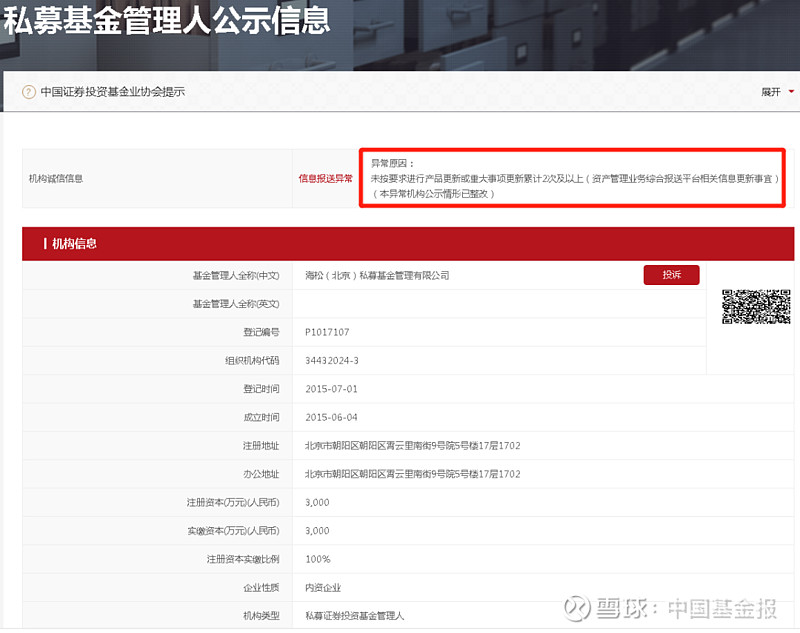Click the QR code image

(756, 307)
